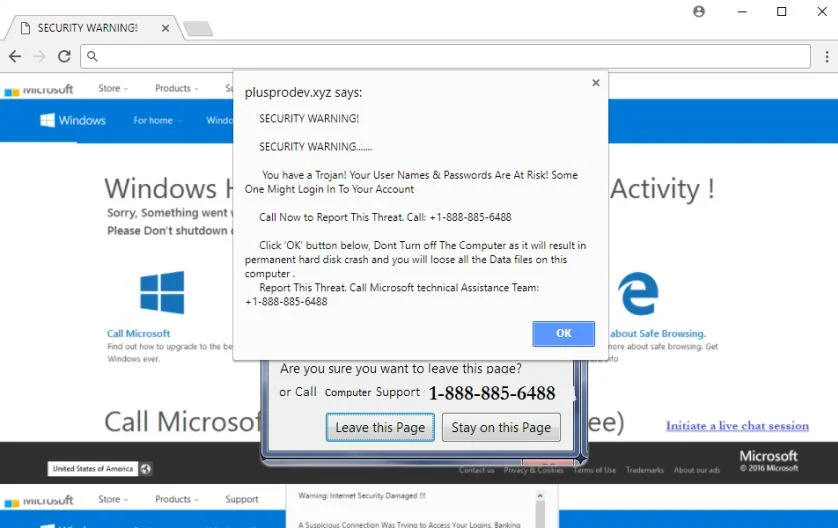Click the globe icon beside region selector
This screenshot has height=528, width=838.
click(145, 469)
